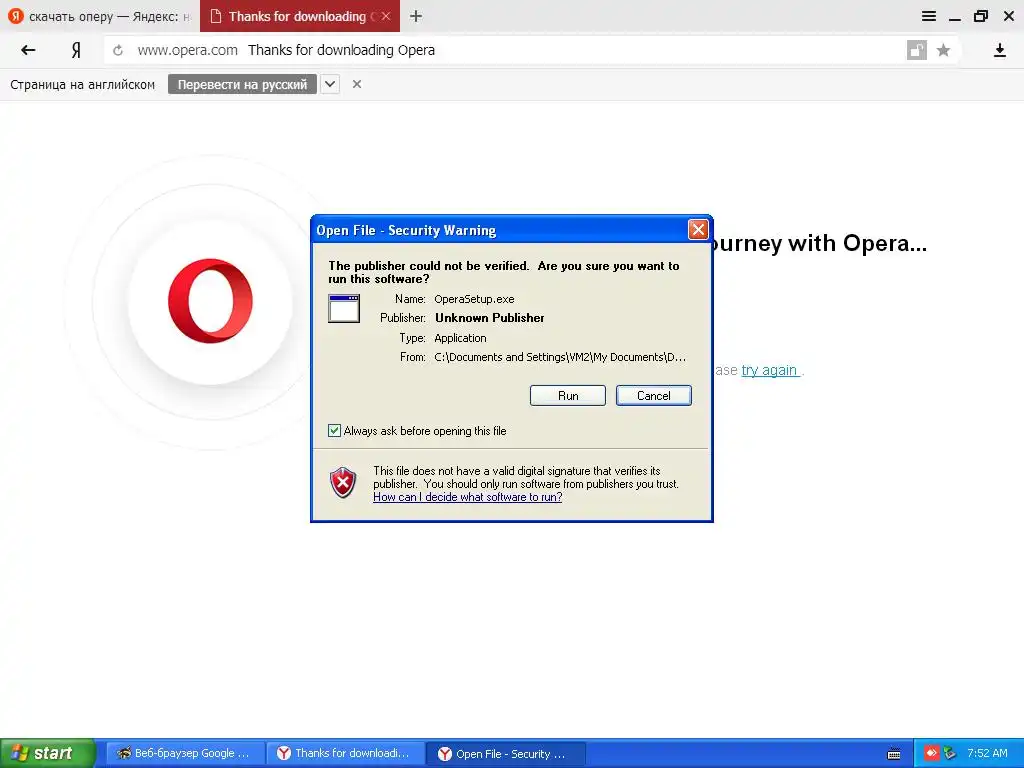The image size is (1024, 768).
Task: Click Run in the Security Warning dialog
Action: click(568, 396)
